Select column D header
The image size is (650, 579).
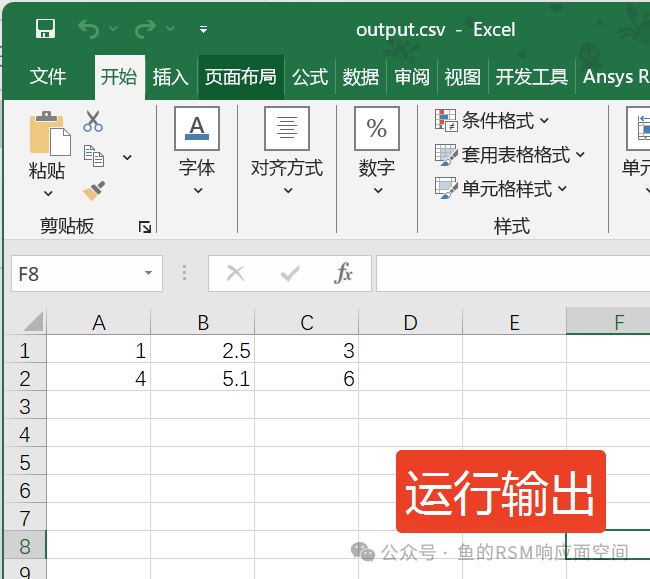click(411, 322)
